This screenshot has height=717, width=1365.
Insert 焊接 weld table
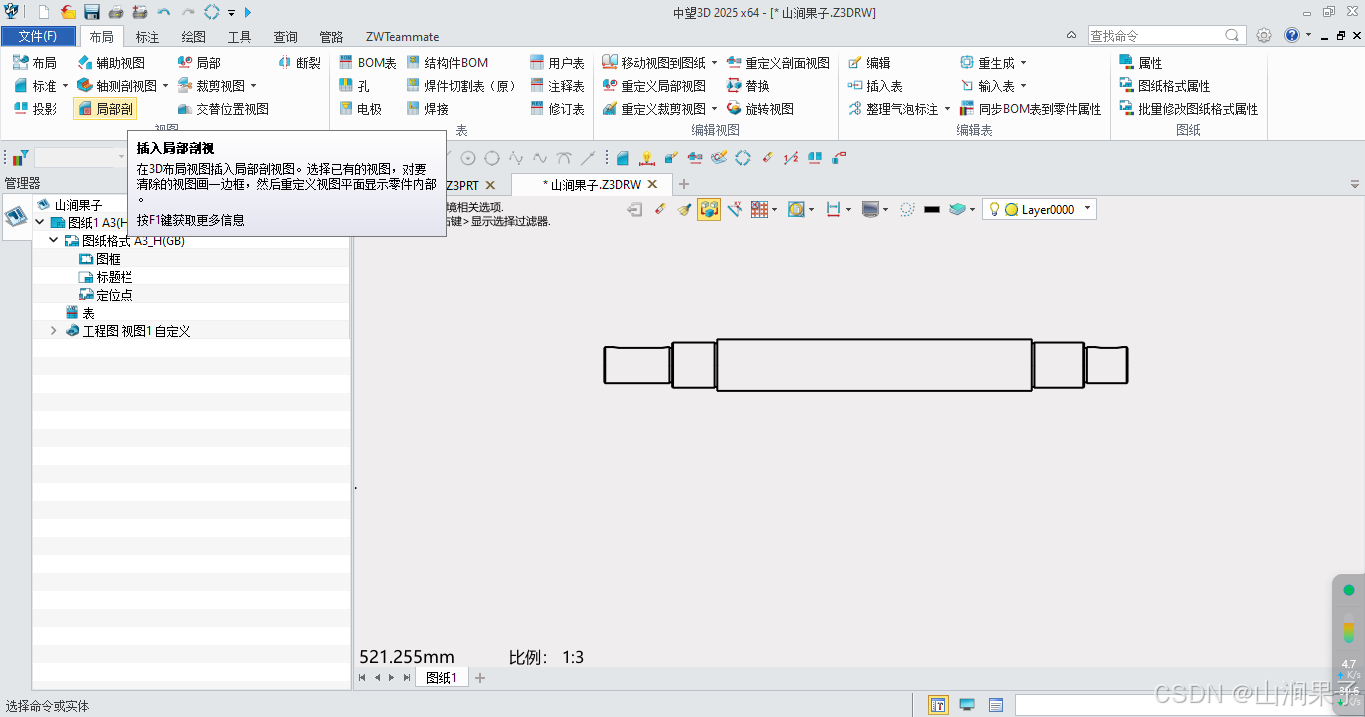click(x=428, y=109)
